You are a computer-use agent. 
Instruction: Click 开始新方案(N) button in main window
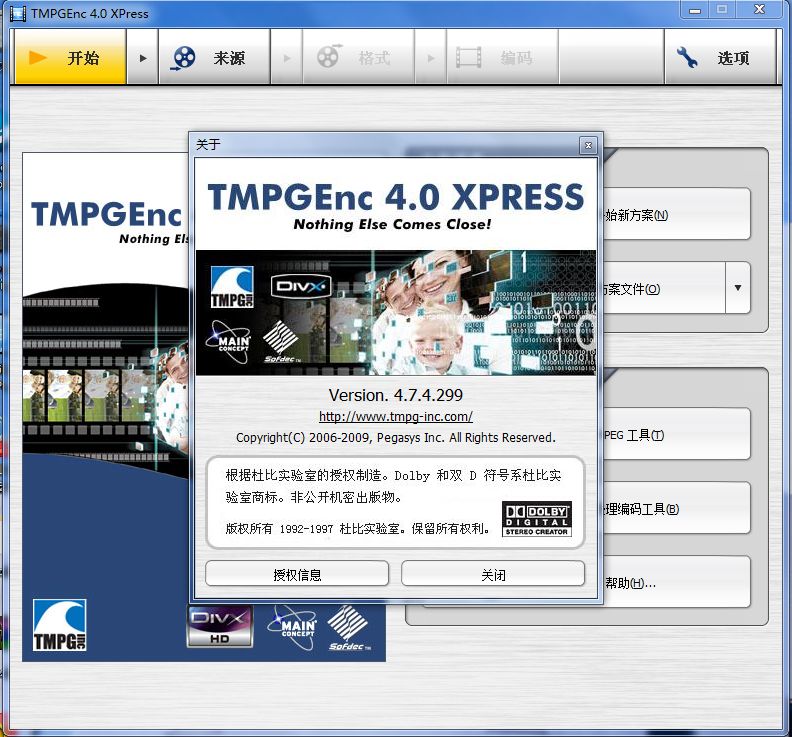point(676,214)
